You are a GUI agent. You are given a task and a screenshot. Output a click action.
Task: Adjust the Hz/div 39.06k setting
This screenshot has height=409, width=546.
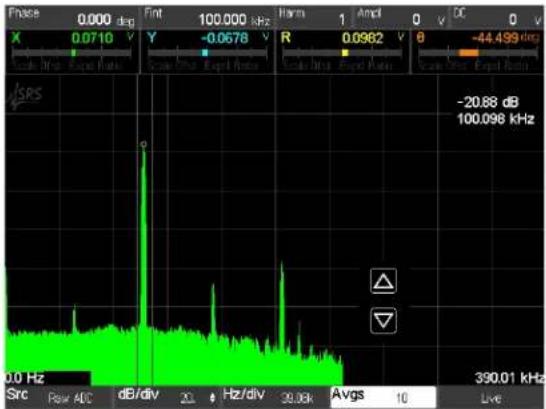pos(275,397)
